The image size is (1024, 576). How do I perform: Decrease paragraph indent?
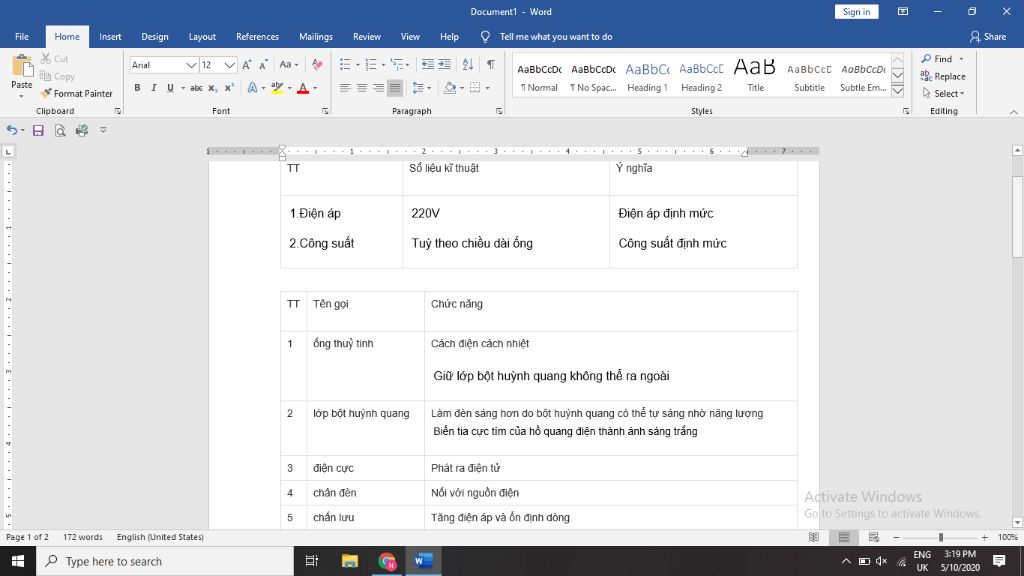tap(427, 64)
